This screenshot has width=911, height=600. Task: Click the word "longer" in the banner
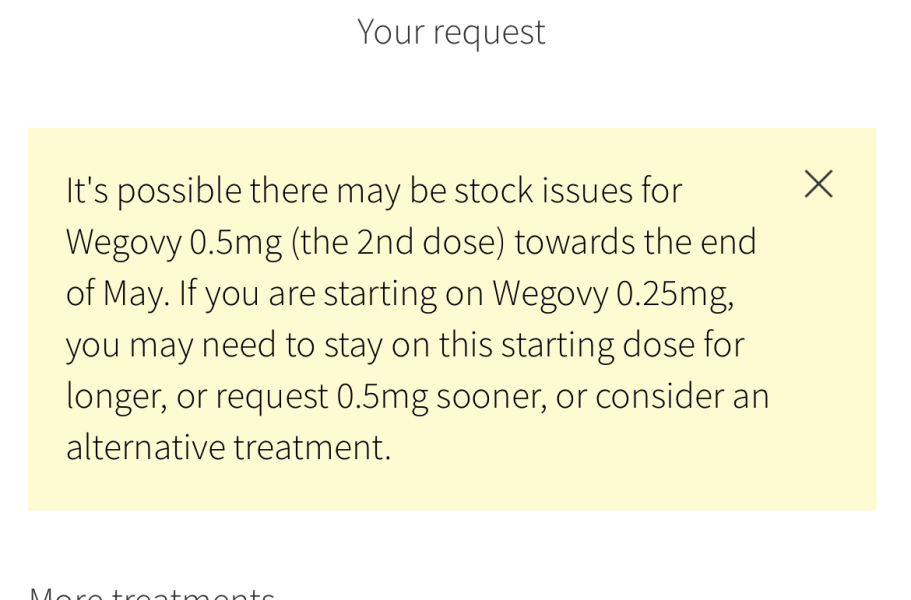tap(114, 396)
